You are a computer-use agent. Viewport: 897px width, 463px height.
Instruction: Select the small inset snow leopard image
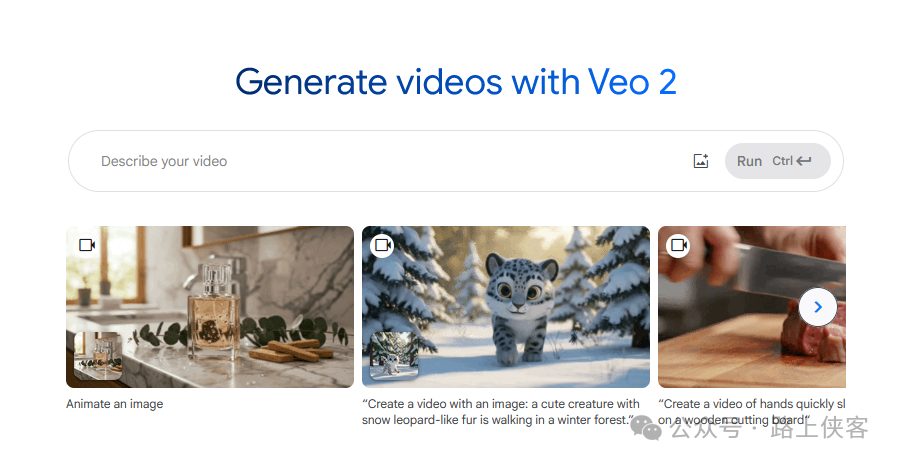pyautogui.click(x=394, y=356)
